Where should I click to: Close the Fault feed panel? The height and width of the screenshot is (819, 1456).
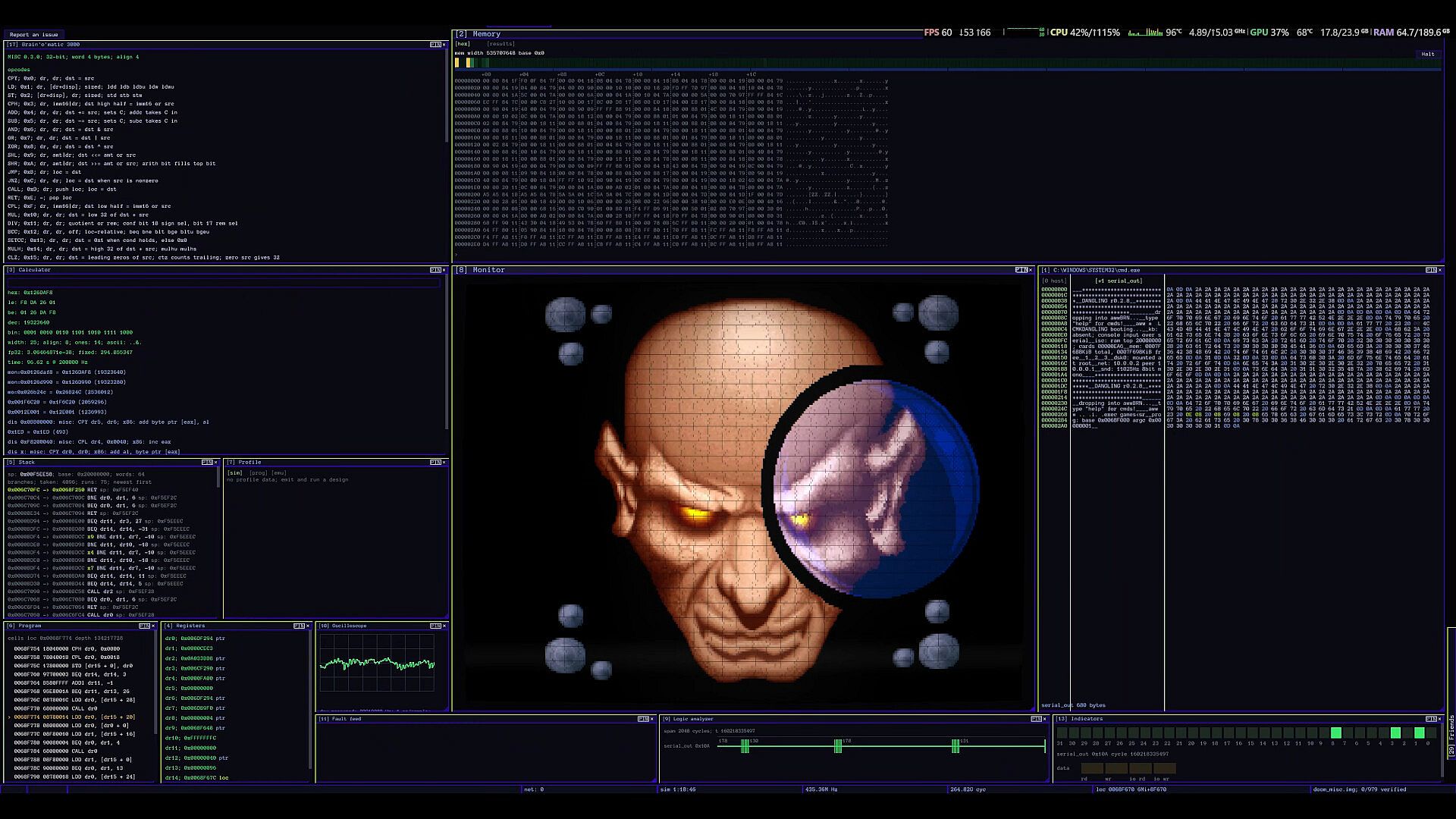[x=652, y=719]
